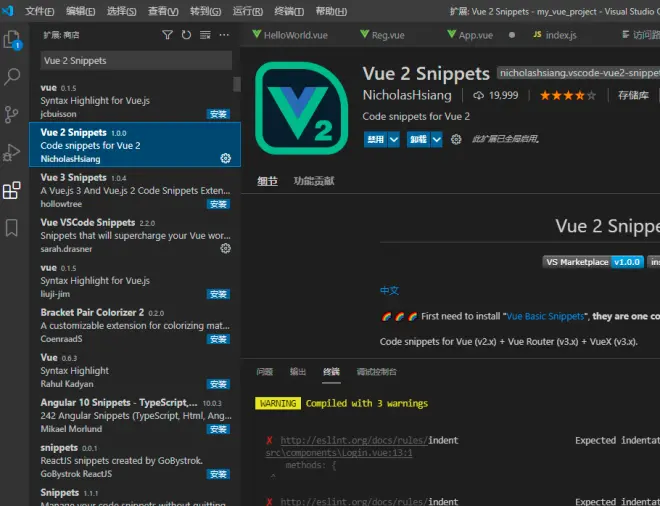
Task: Open src\components\Login.vue:13:1 terminal link
Action: 339,453
